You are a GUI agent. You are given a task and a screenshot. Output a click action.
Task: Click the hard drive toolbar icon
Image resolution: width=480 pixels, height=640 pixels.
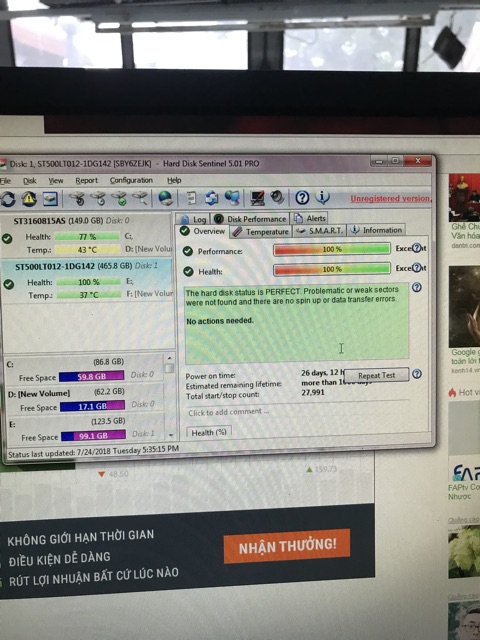pyautogui.click(x=50, y=199)
